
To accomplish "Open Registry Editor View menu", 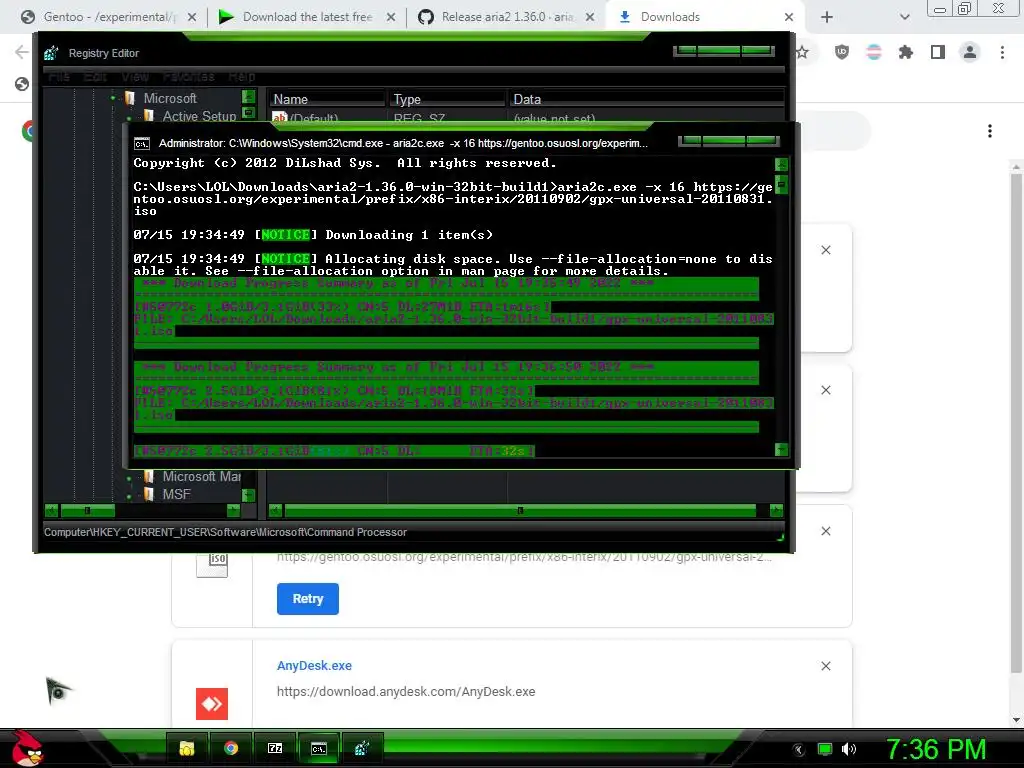I will (x=135, y=76).
